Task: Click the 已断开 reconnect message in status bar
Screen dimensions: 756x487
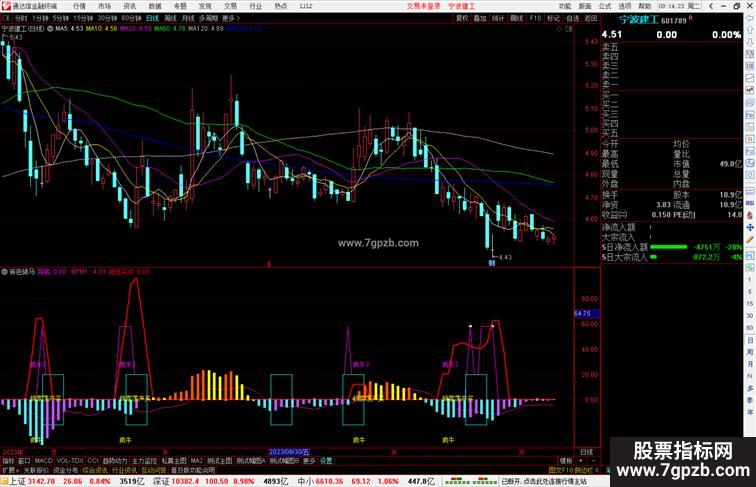Action: pyautogui.click(x=544, y=481)
